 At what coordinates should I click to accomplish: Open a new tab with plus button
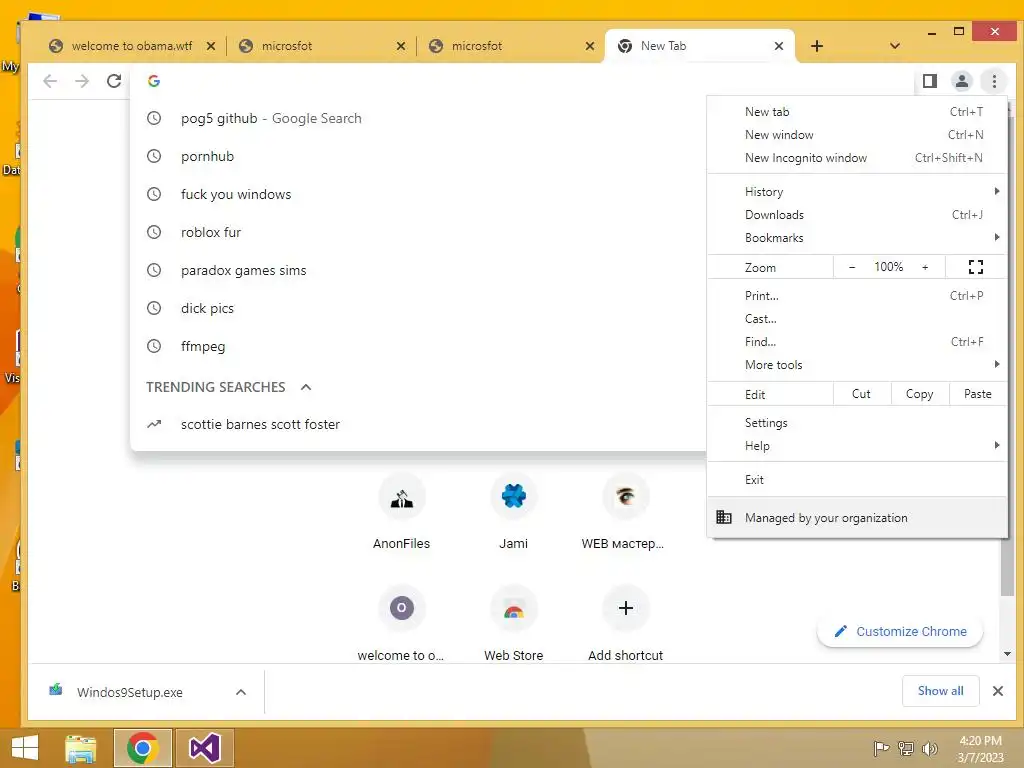[x=816, y=46]
